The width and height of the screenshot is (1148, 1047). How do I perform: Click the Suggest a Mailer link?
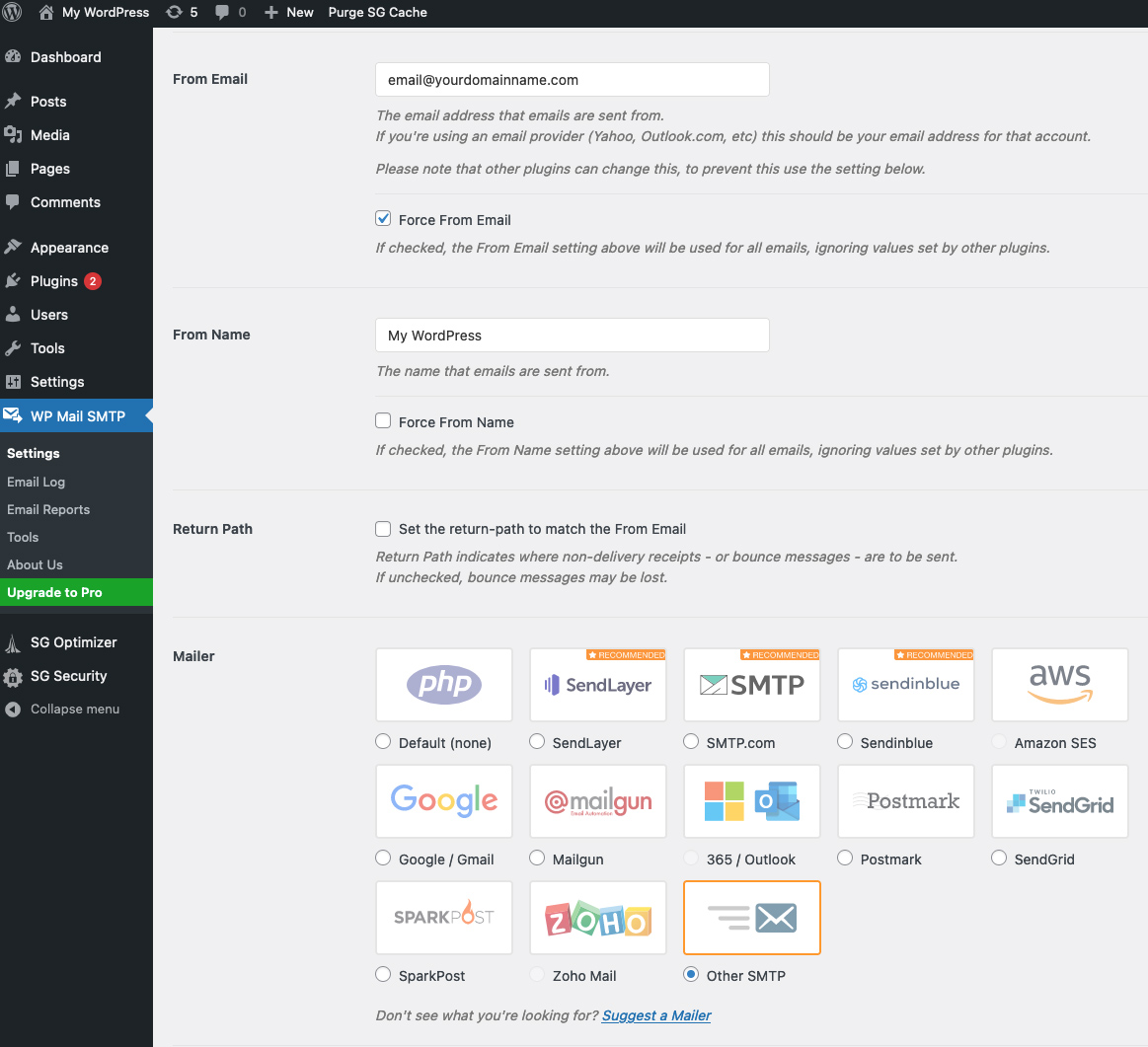click(655, 1014)
